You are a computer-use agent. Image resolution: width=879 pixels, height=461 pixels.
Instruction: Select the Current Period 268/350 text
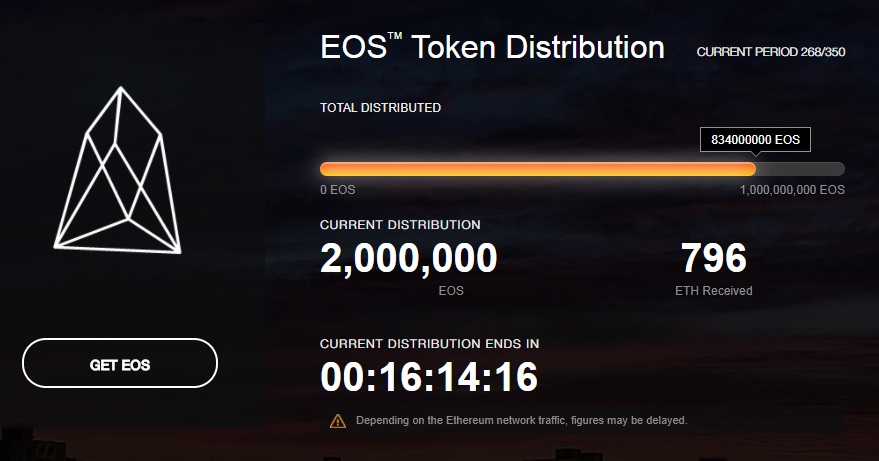pyautogui.click(x=770, y=52)
